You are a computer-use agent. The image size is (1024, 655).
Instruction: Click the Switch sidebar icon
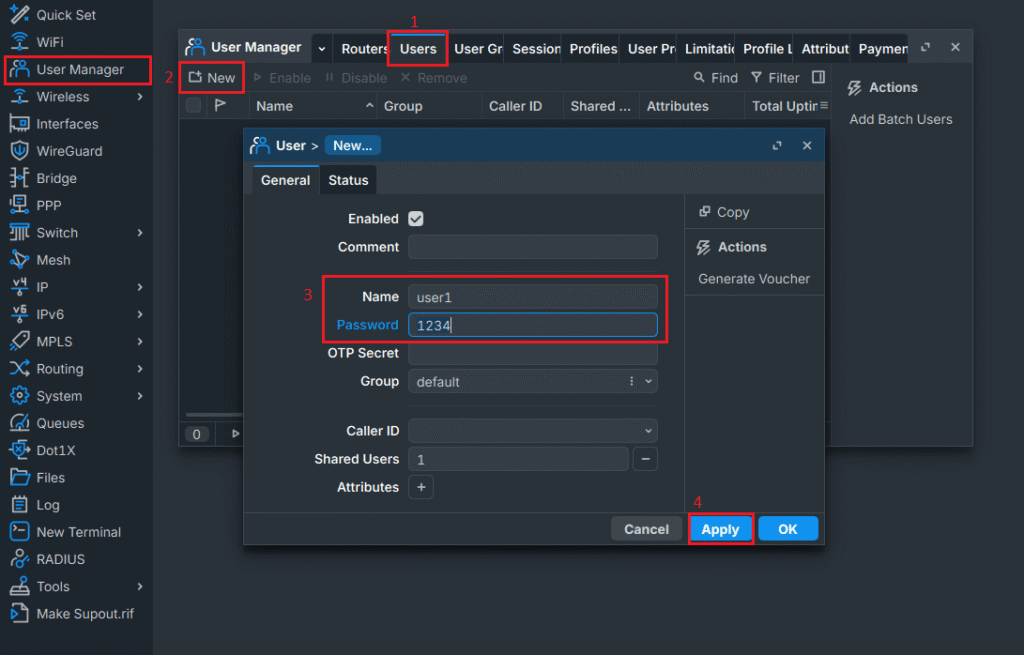click(20, 232)
